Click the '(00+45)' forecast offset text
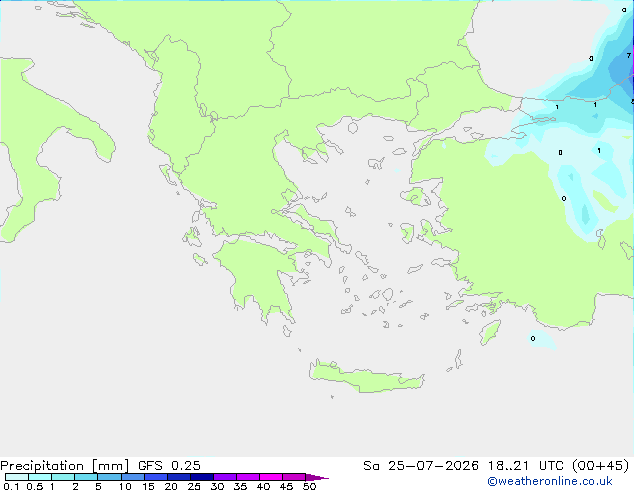The width and height of the screenshot is (634, 490). [x=601, y=466]
